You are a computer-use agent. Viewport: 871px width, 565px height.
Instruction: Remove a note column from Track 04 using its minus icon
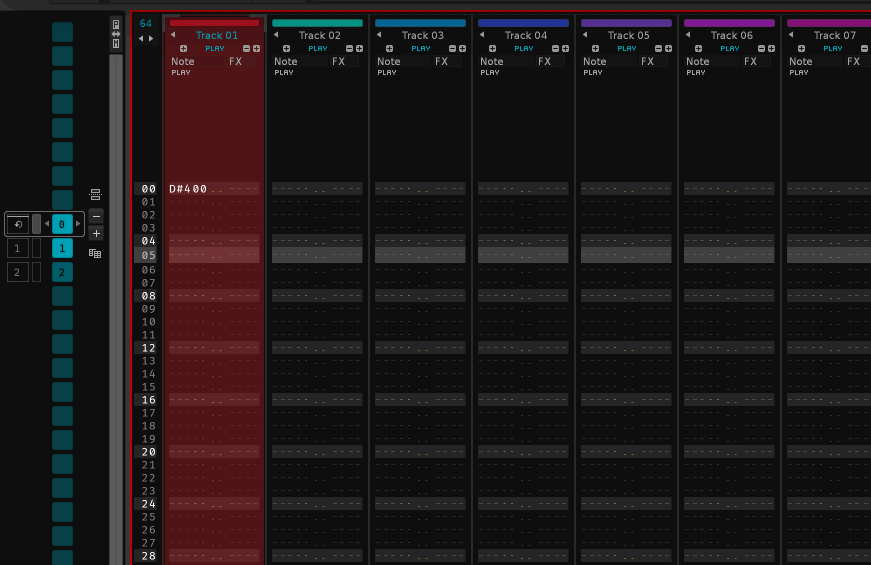coord(555,48)
